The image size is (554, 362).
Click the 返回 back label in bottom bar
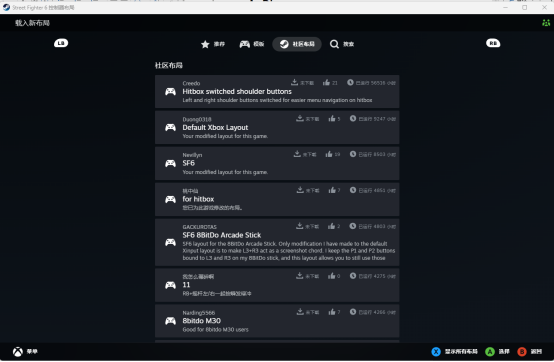point(536,351)
